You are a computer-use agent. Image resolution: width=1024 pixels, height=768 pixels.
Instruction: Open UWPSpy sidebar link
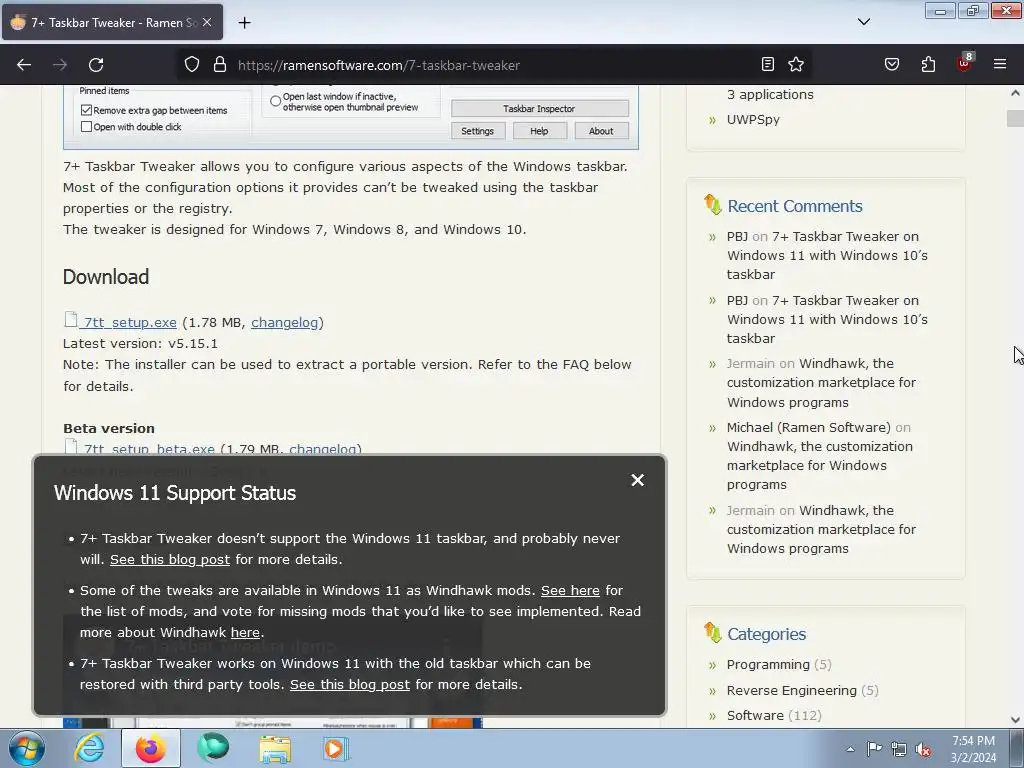[x=753, y=120]
